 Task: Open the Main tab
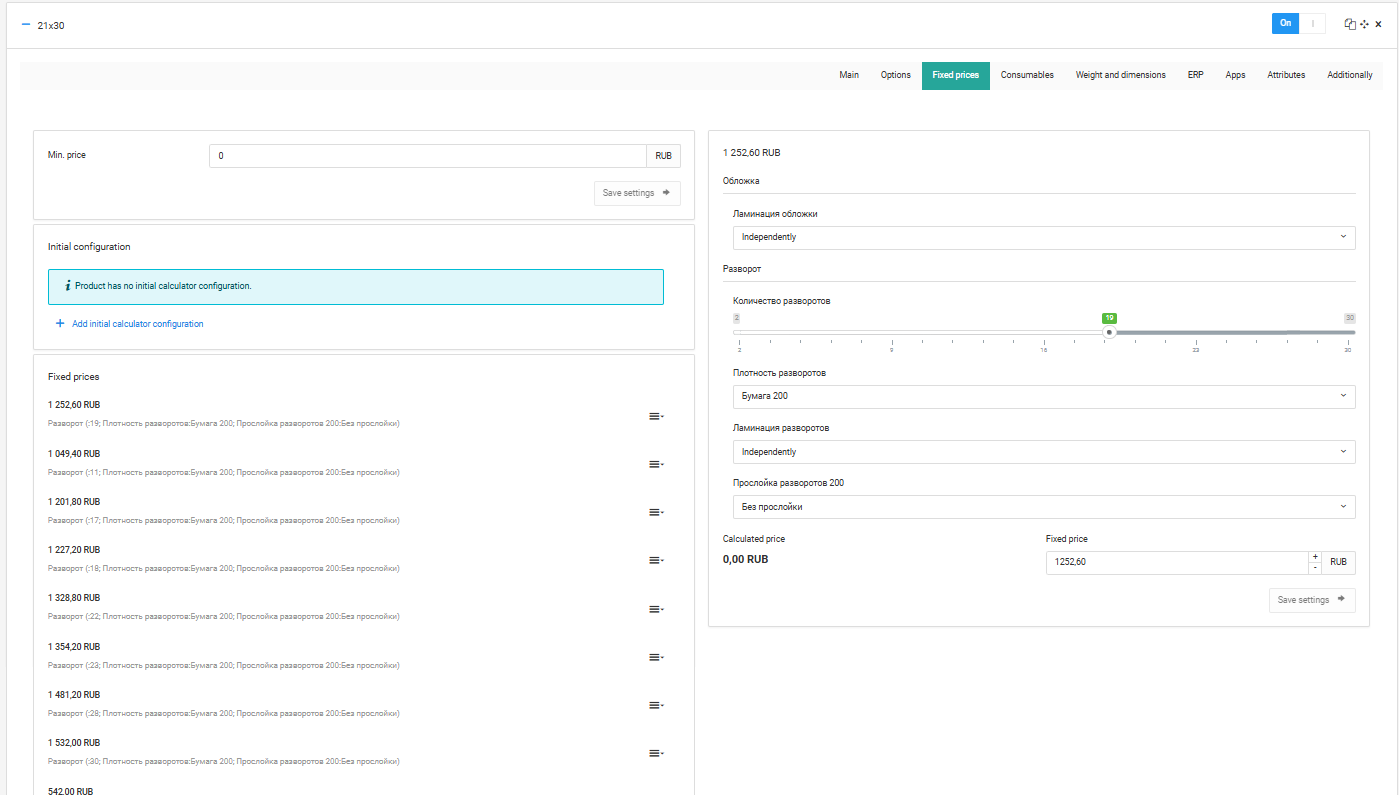coord(849,75)
